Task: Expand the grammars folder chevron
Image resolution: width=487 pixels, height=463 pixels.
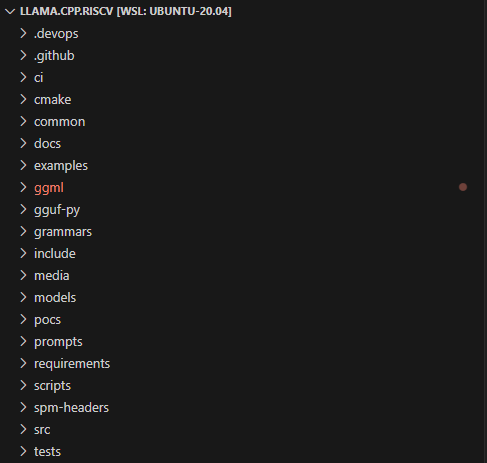Action: (23, 231)
